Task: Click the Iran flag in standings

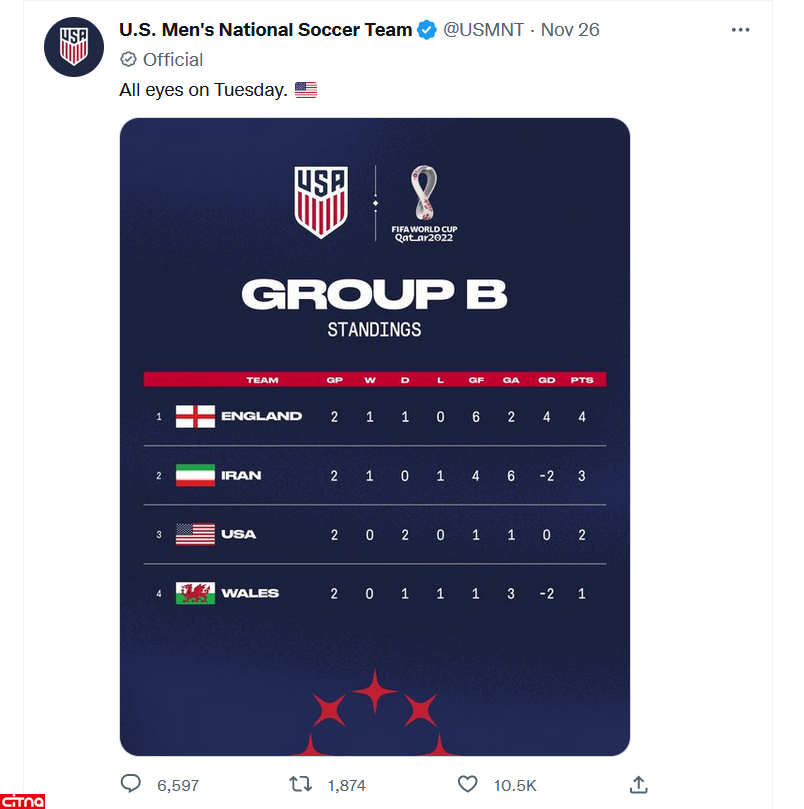Action: [x=195, y=475]
